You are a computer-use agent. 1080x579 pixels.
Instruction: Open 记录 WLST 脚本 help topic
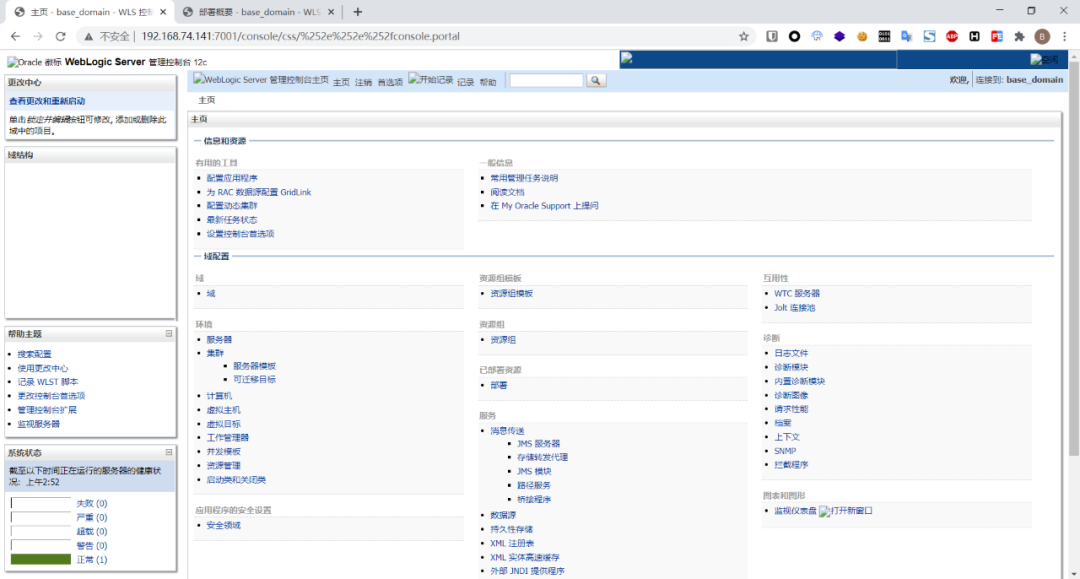point(48,382)
